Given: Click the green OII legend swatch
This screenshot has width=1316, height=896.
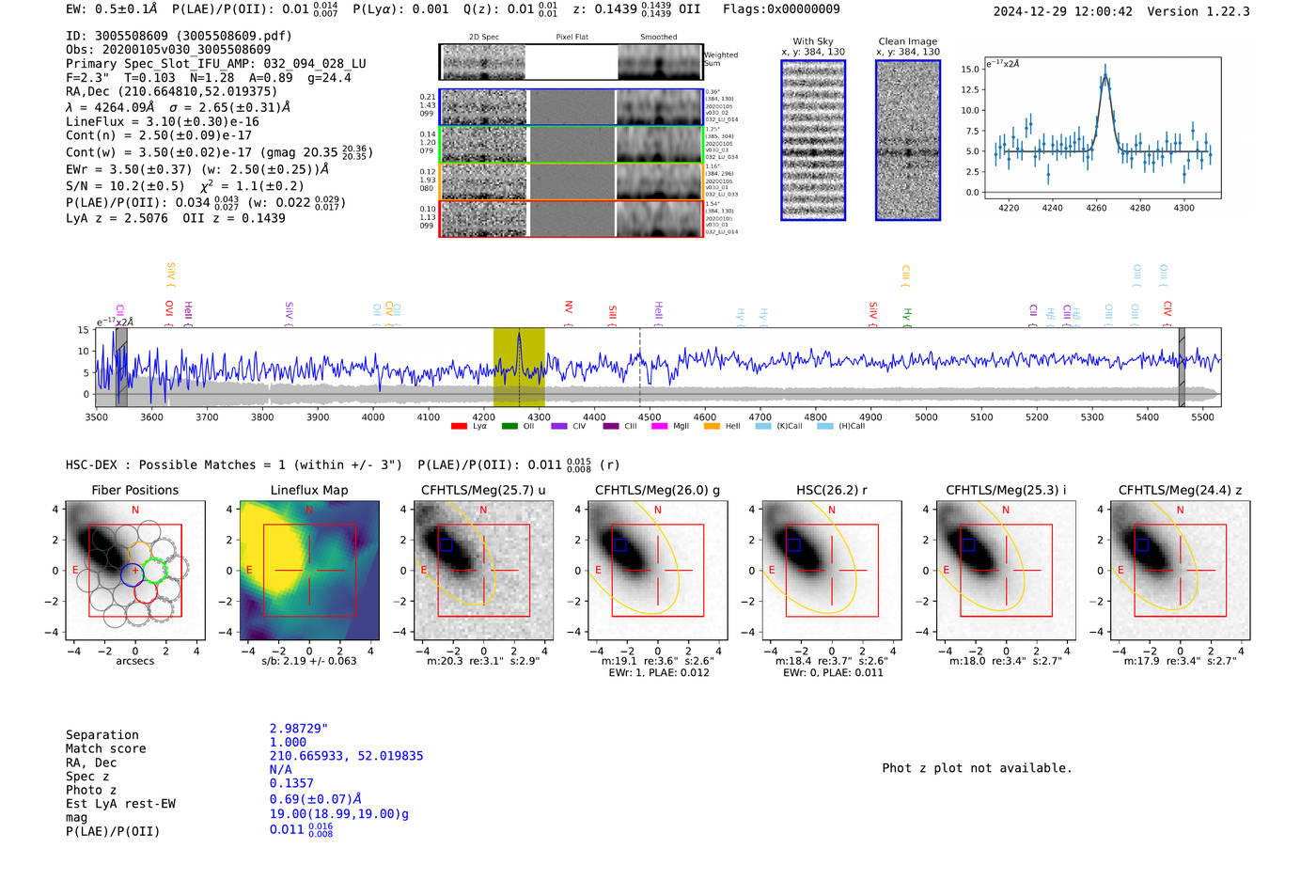Looking at the screenshot, I should [509, 427].
